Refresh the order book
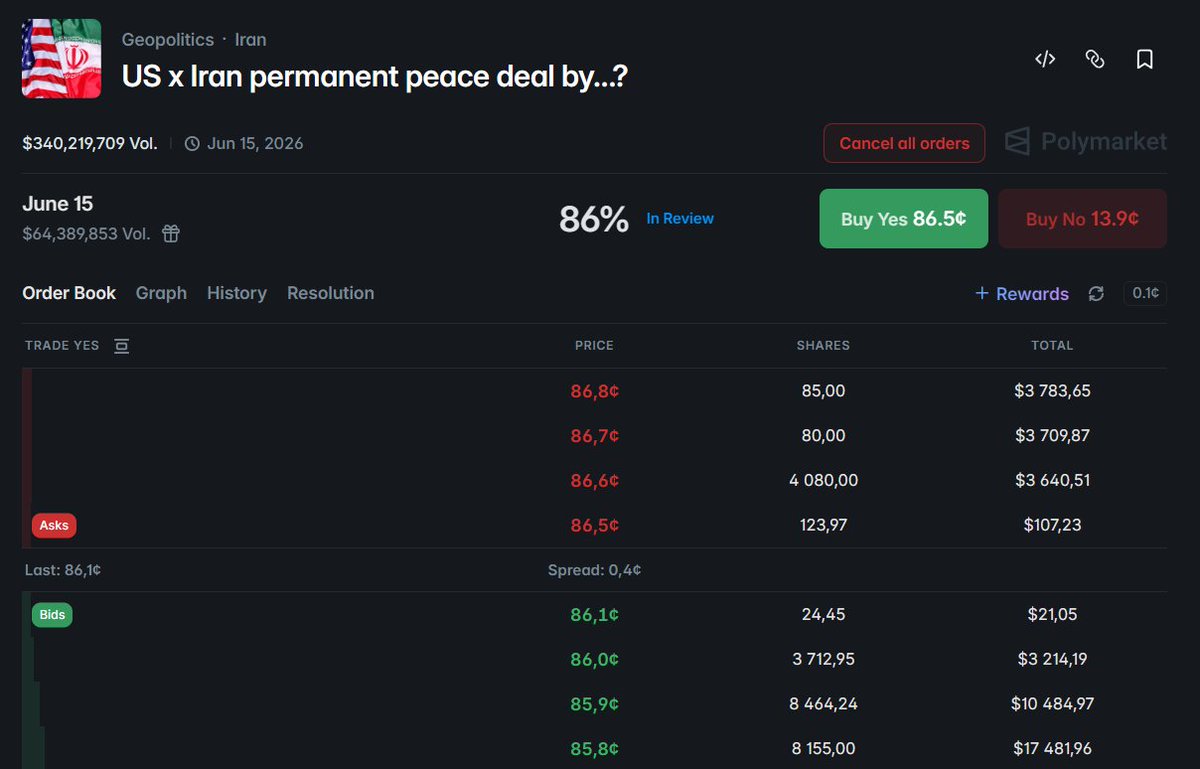 [x=1096, y=293]
